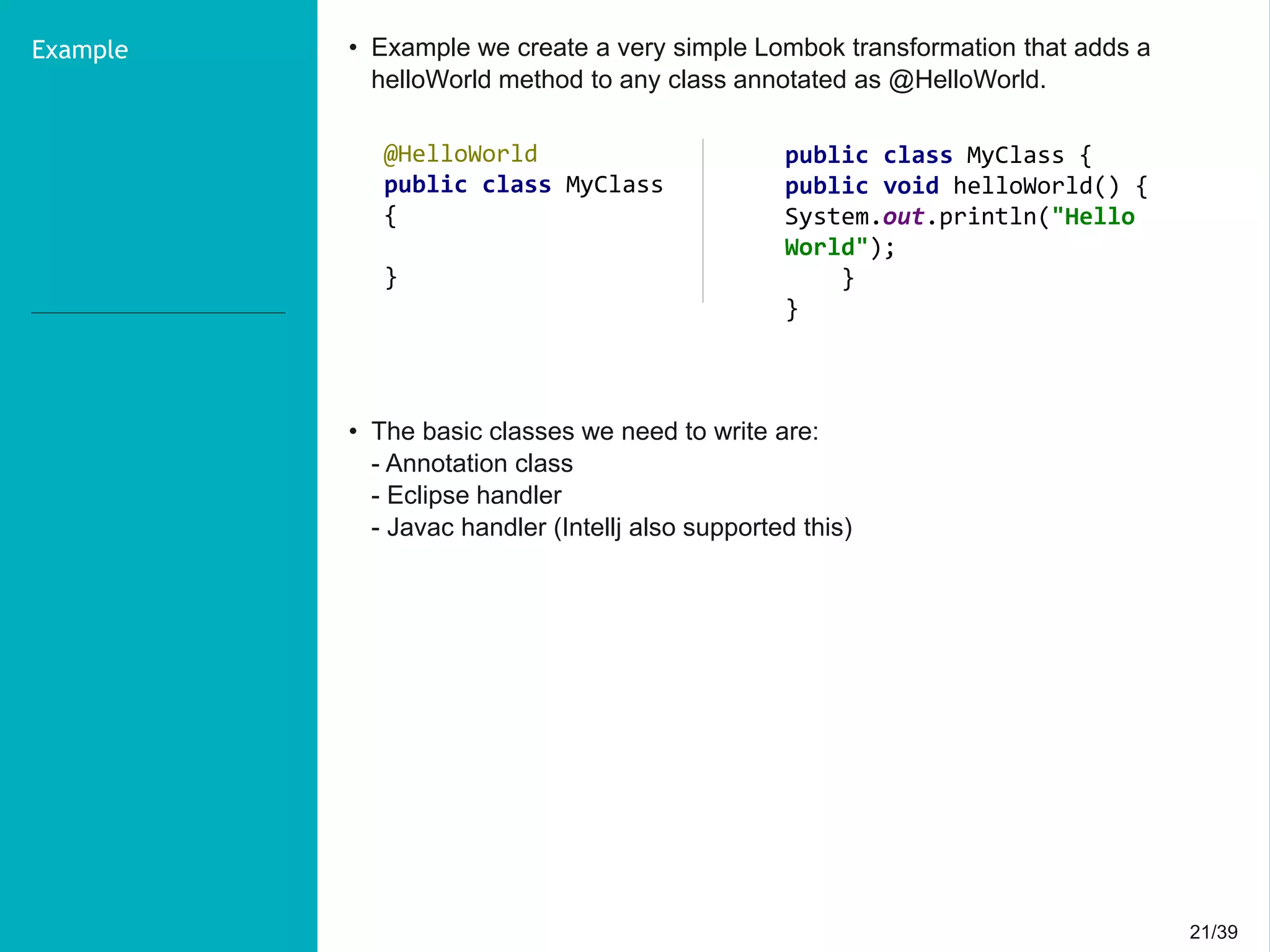Click 'public class MyClass {' in the right code block
The height and width of the screenshot is (952, 1270).
pyautogui.click(x=938, y=156)
